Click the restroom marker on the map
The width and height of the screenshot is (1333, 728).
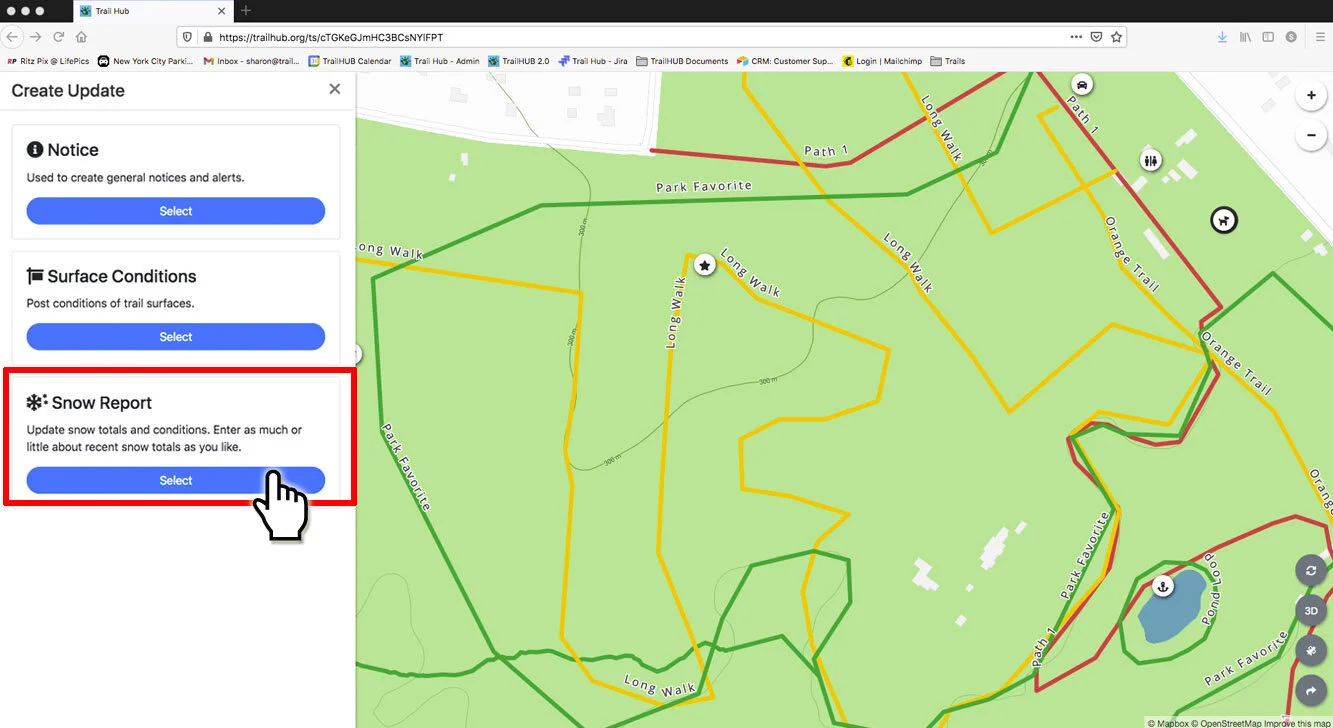point(1151,160)
